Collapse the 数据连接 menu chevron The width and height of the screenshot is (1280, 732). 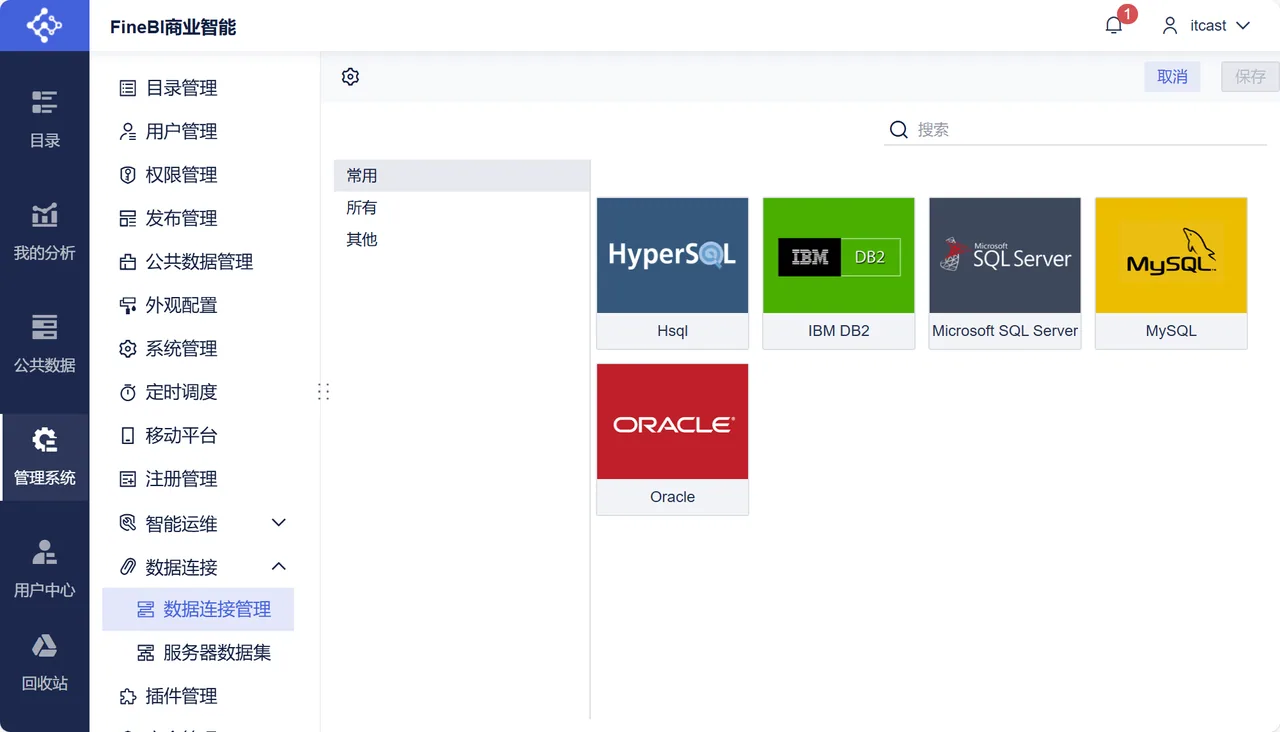pyautogui.click(x=279, y=567)
